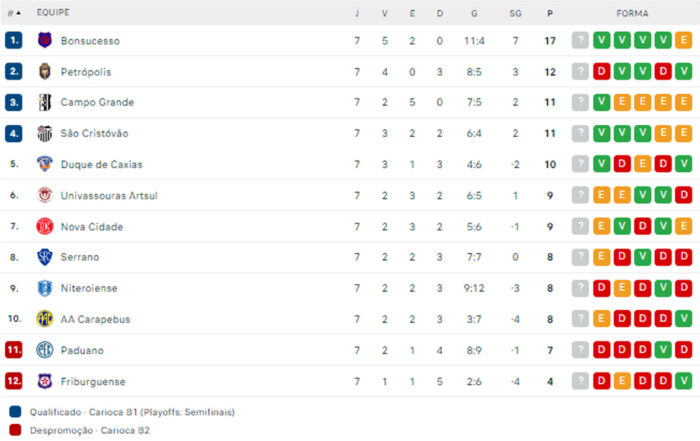Click Petrópolis's first red D form badge
700x441 pixels.
click(602, 72)
